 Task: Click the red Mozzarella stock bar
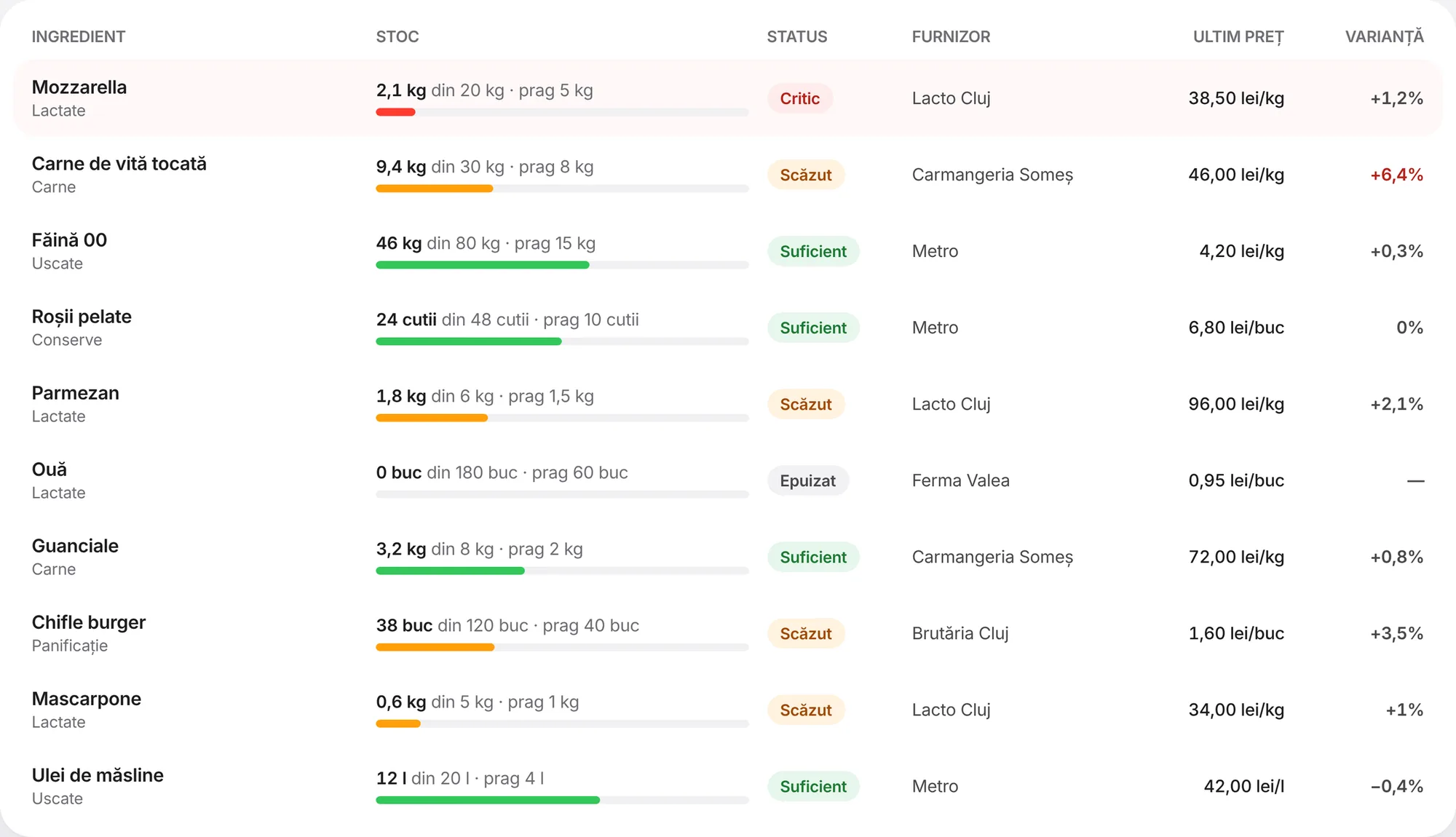pos(395,112)
